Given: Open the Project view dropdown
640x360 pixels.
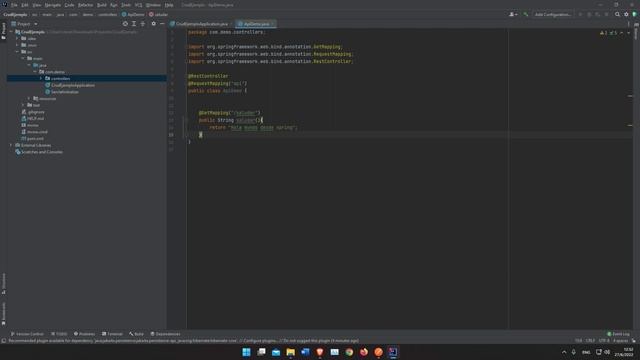Looking at the screenshot, I should pyautogui.click(x=24, y=24).
